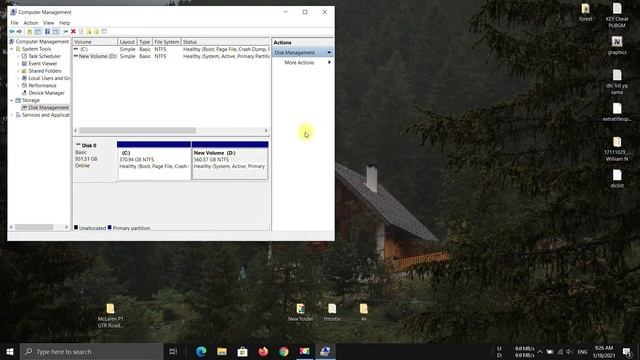Click the volume speaker tray icon

point(569,351)
